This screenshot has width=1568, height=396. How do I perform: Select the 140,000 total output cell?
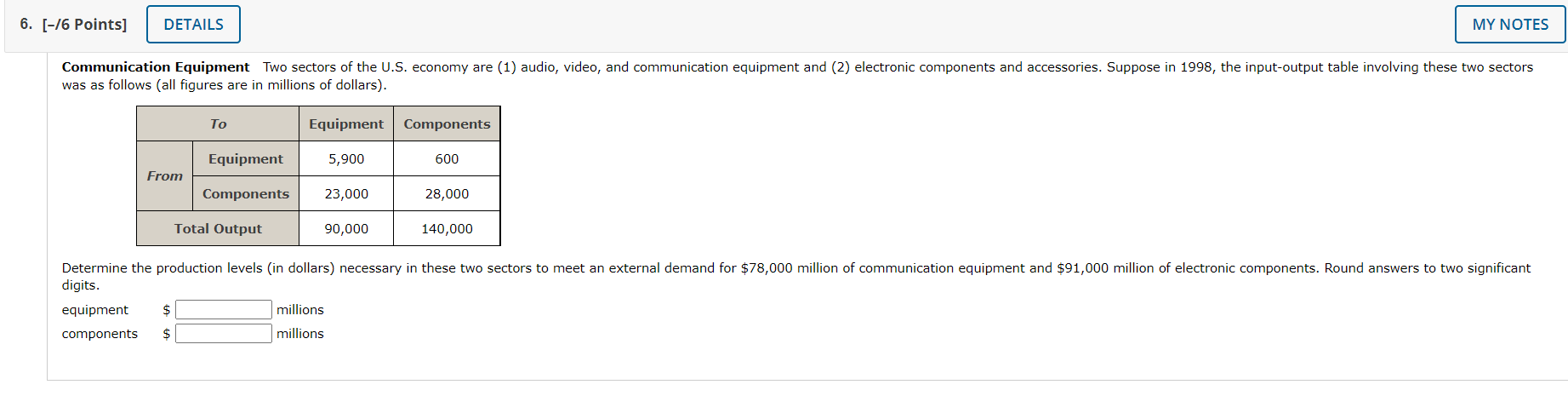point(447,228)
